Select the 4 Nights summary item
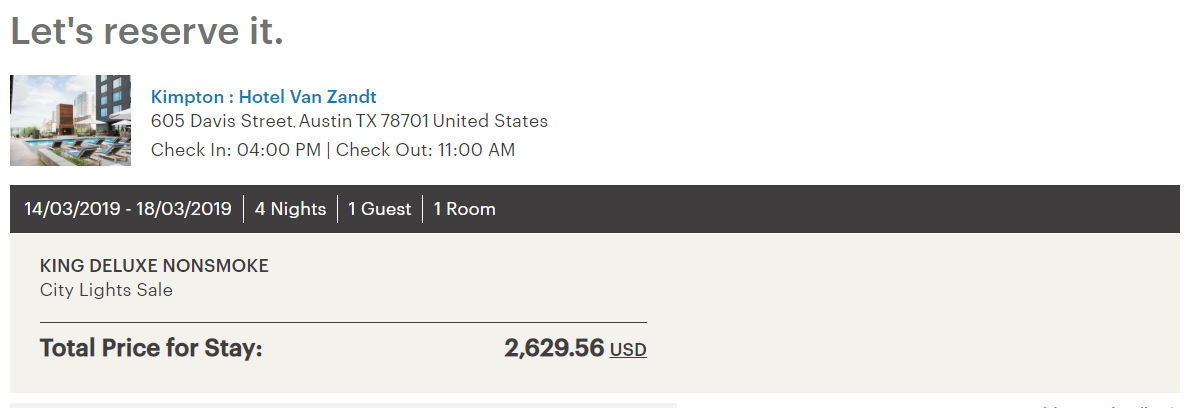The width and height of the screenshot is (1185, 408). click(290, 209)
